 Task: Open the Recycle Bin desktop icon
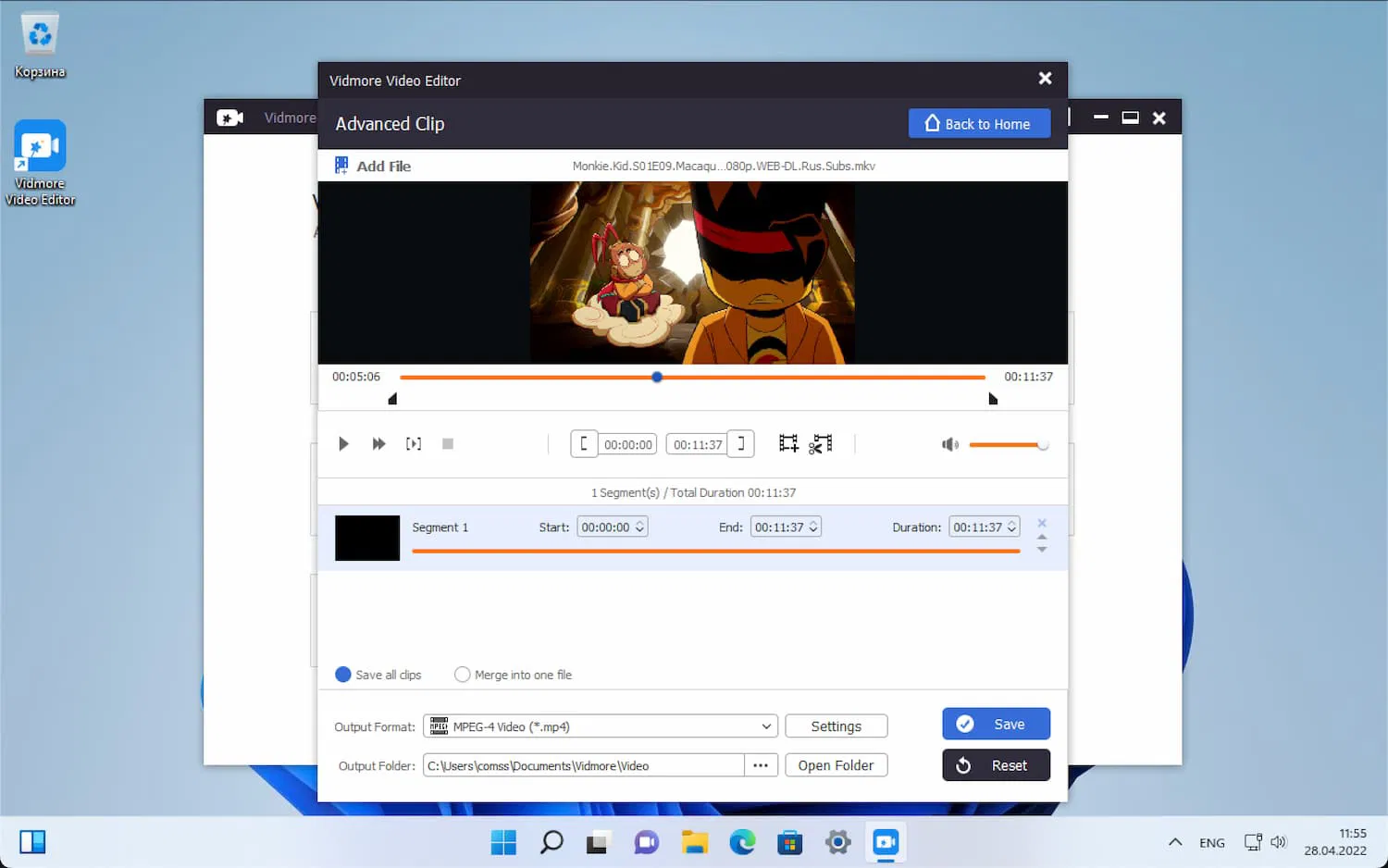click(x=40, y=45)
